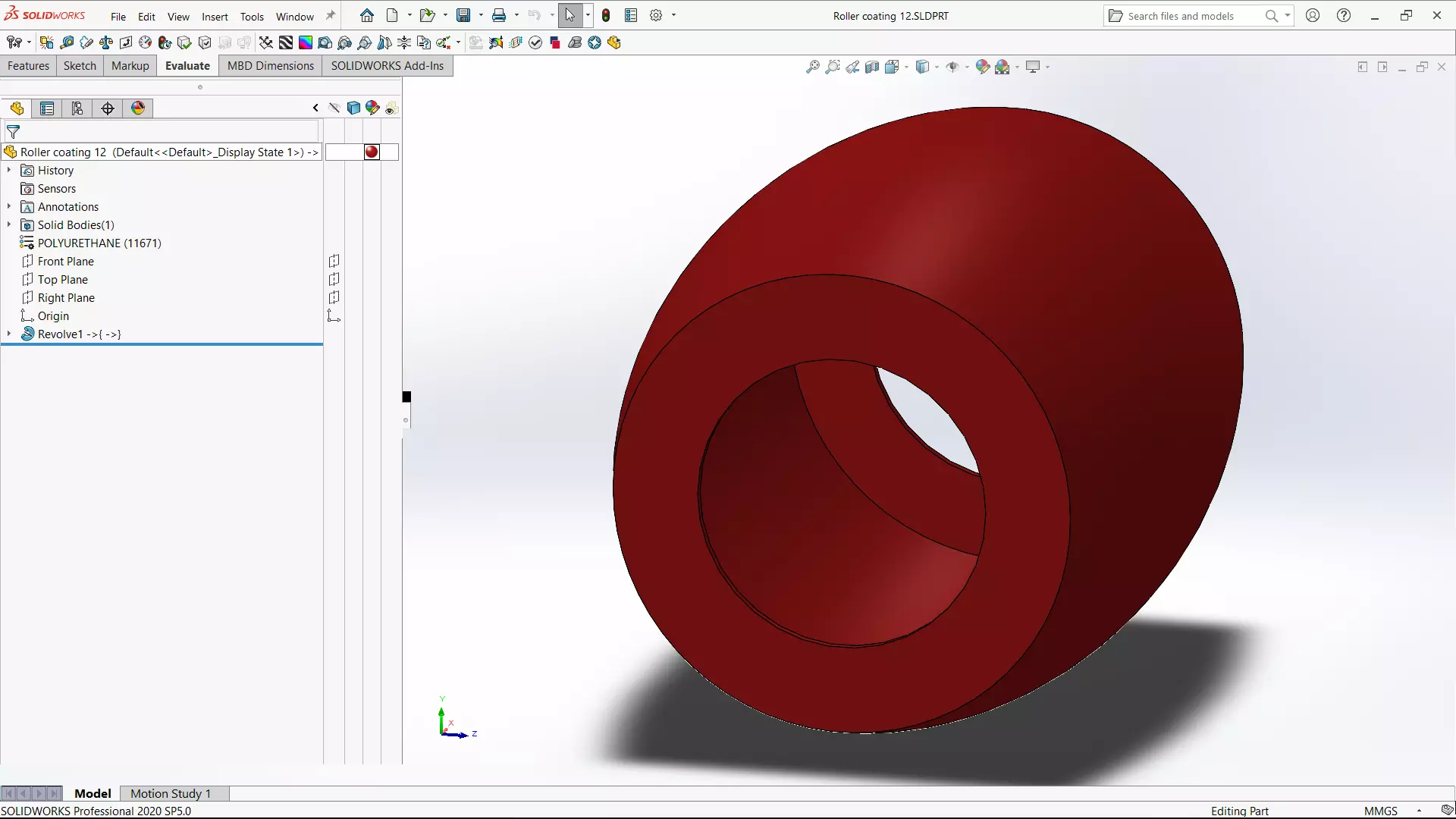Open the Tools menu
Image resolution: width=1456 pixels, height=819 pixels.
(252, 16)
